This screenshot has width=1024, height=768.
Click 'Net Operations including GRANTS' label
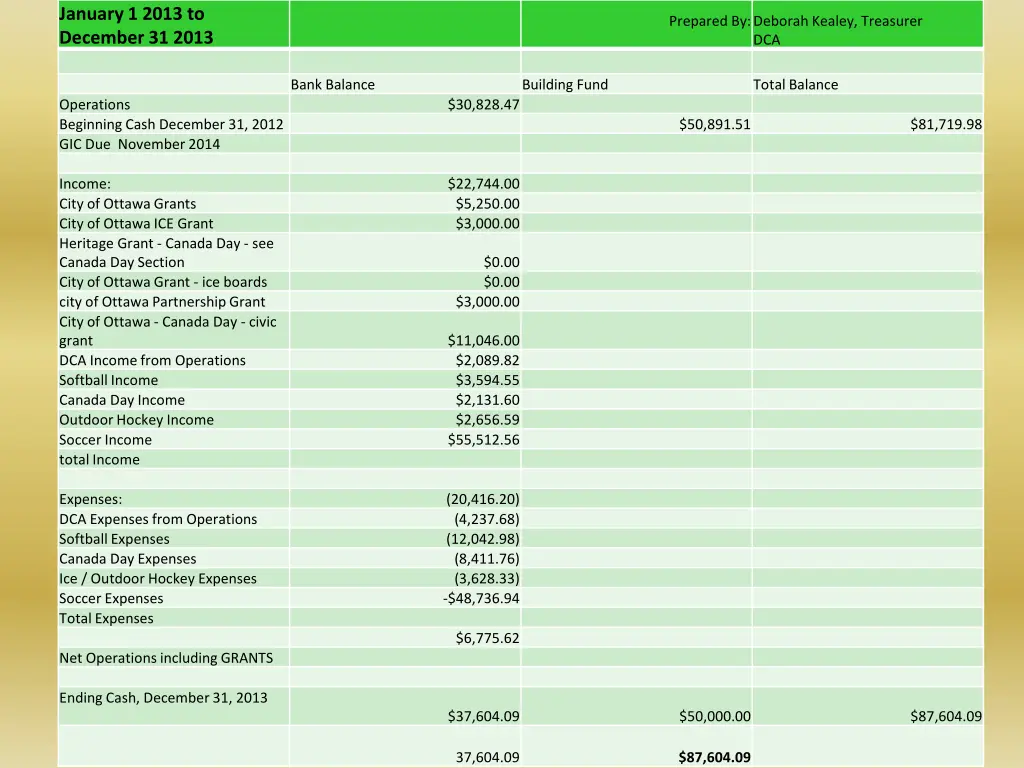pyautogui.click(x=166, y=658)
